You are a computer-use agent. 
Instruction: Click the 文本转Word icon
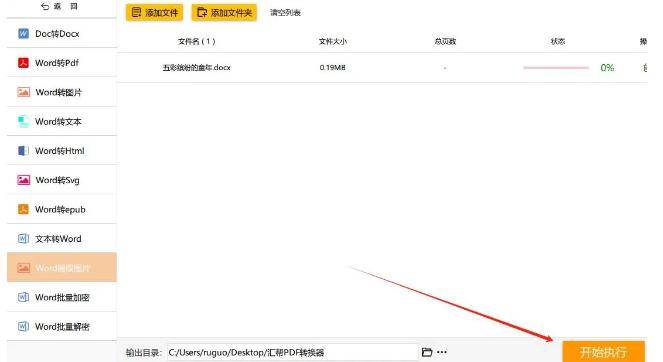coord(23,239)
